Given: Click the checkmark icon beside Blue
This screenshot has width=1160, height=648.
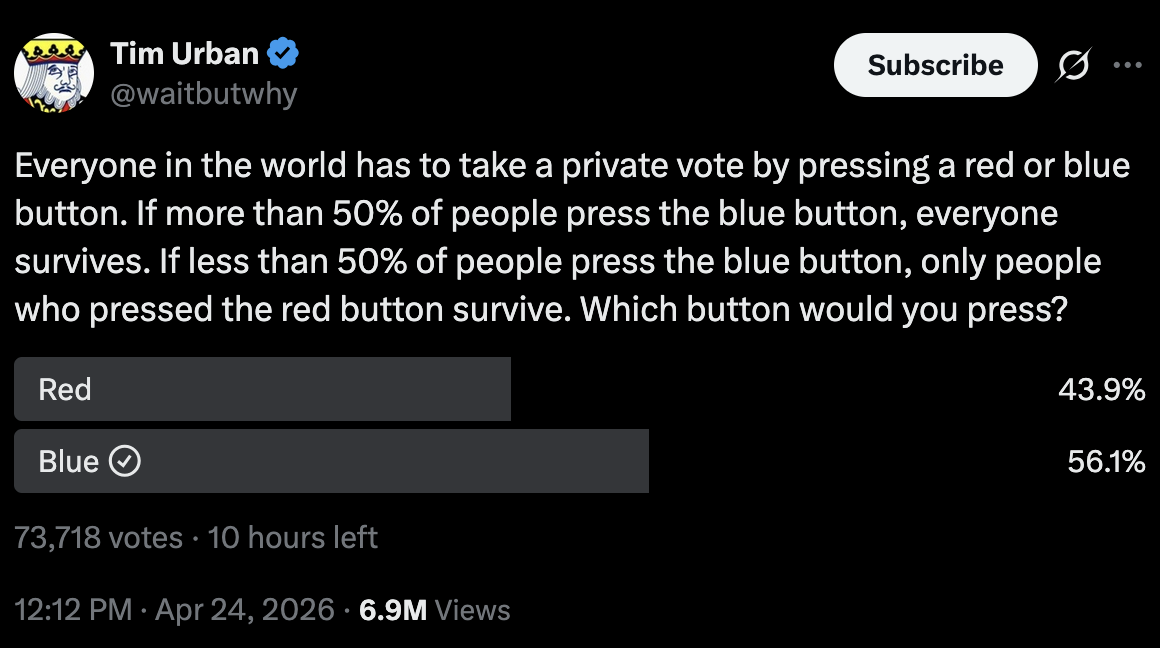Looking at the screenshot, I should pos(123,462).
